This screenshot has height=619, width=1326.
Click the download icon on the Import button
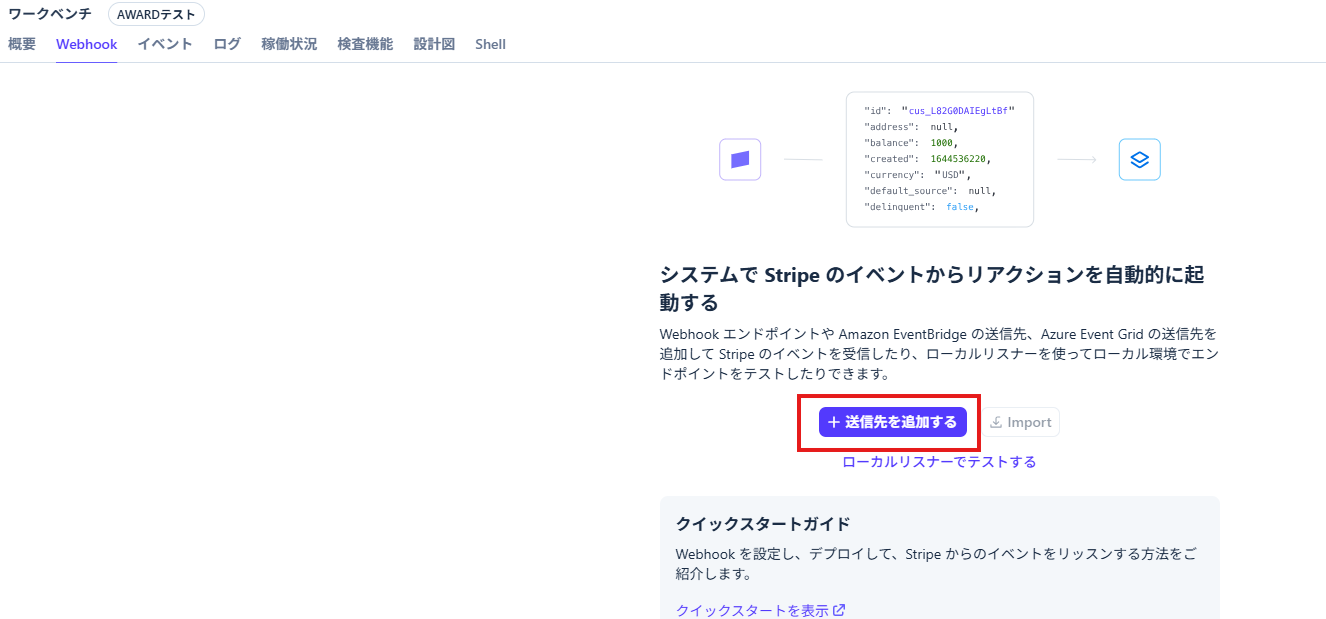tap(996, 422)
